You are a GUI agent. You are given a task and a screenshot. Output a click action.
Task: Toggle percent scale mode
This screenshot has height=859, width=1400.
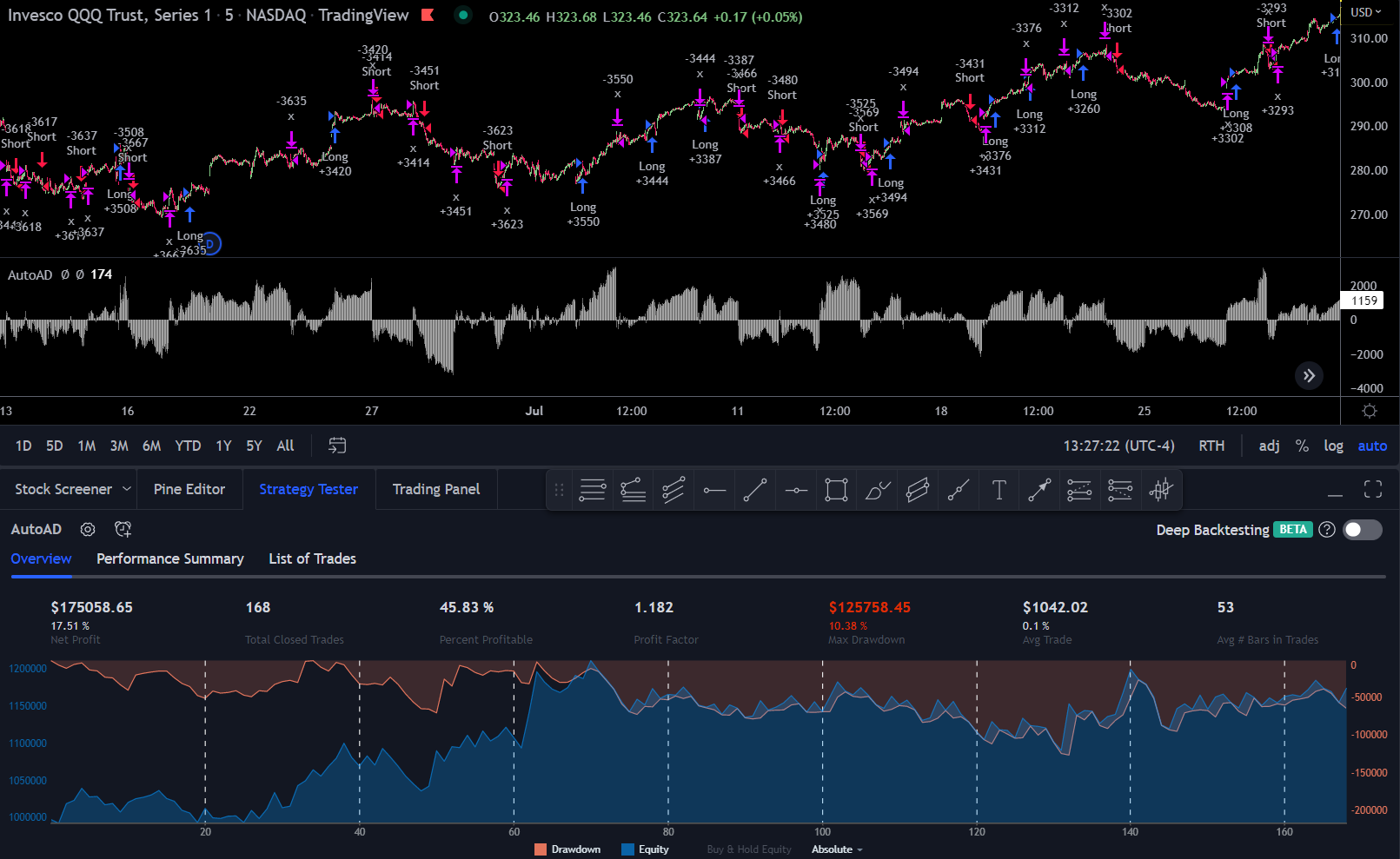(x=1302, y=446)
